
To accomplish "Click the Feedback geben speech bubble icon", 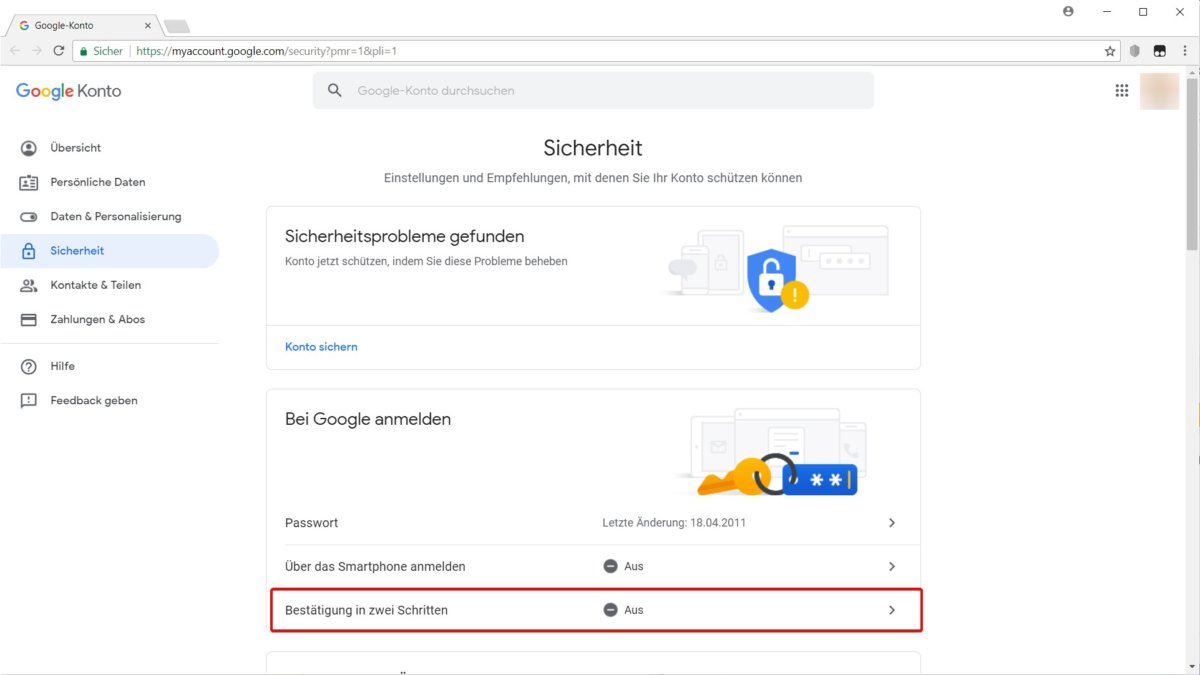I will click(x=29, y=401).
